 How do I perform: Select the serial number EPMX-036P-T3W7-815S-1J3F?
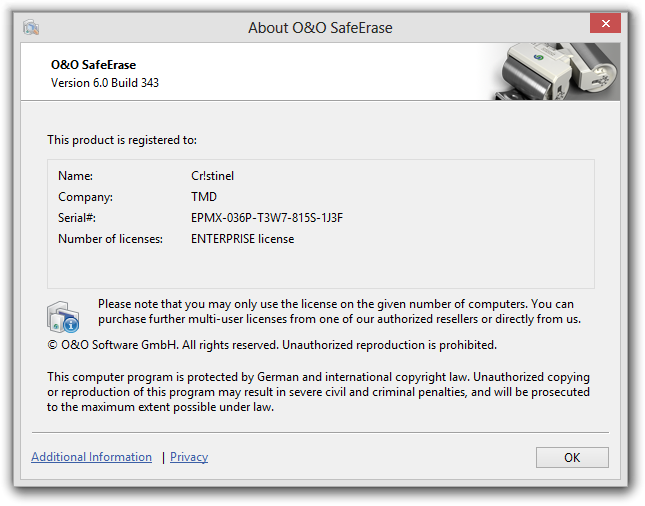click(267, 218)
